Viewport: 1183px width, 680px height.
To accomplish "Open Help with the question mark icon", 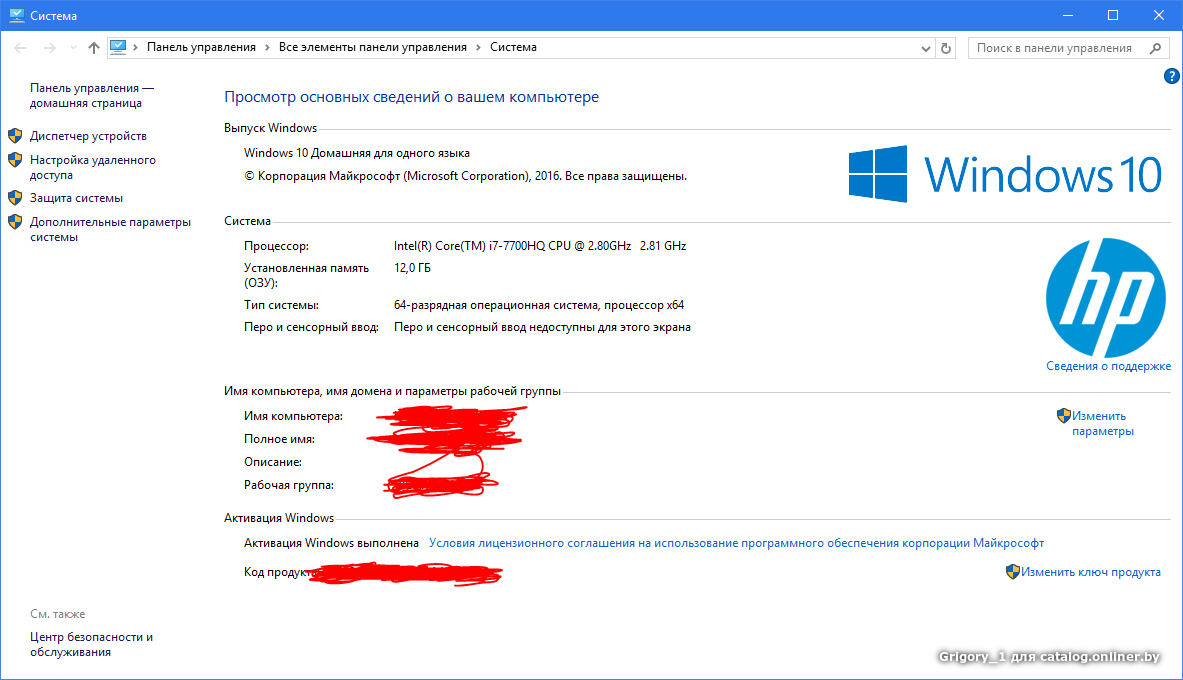I will point(1172,76).
